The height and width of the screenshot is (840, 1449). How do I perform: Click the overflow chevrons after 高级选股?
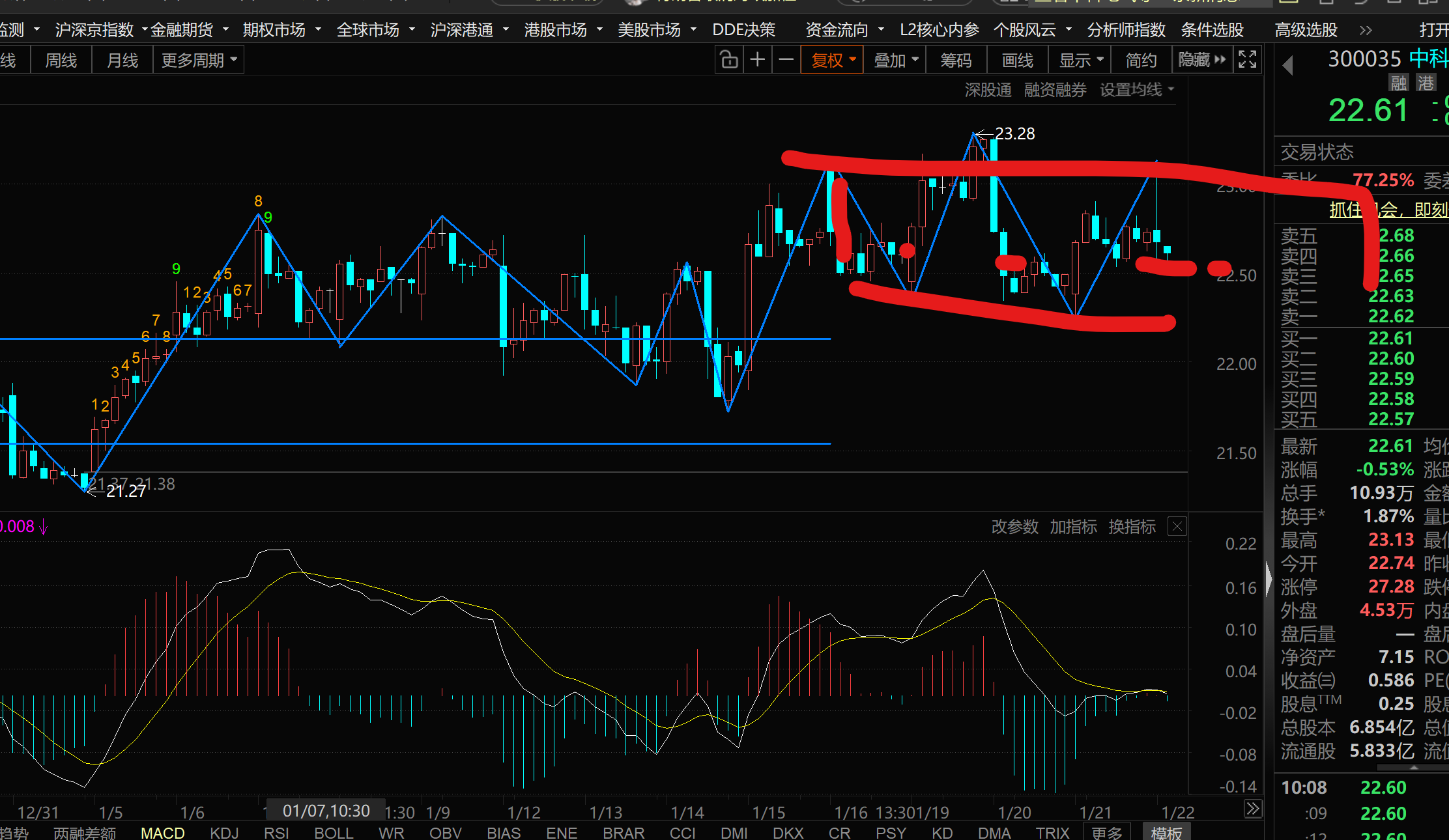[1366, 30]
